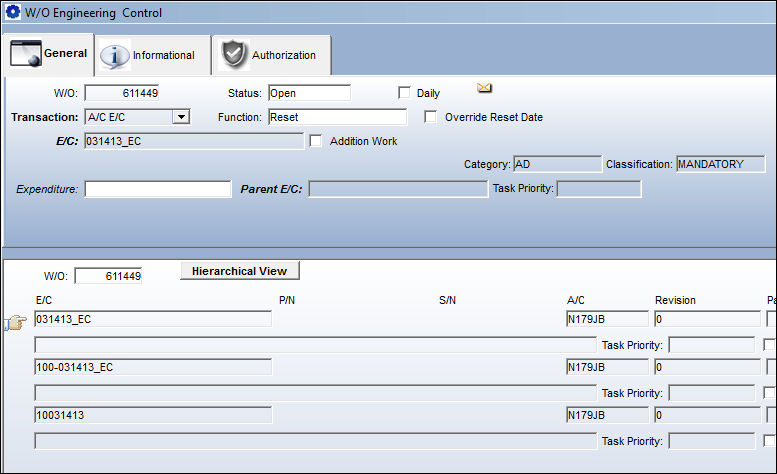Check the Addition Work checkbox
777x474 pixels.
(x=316, y=141)
